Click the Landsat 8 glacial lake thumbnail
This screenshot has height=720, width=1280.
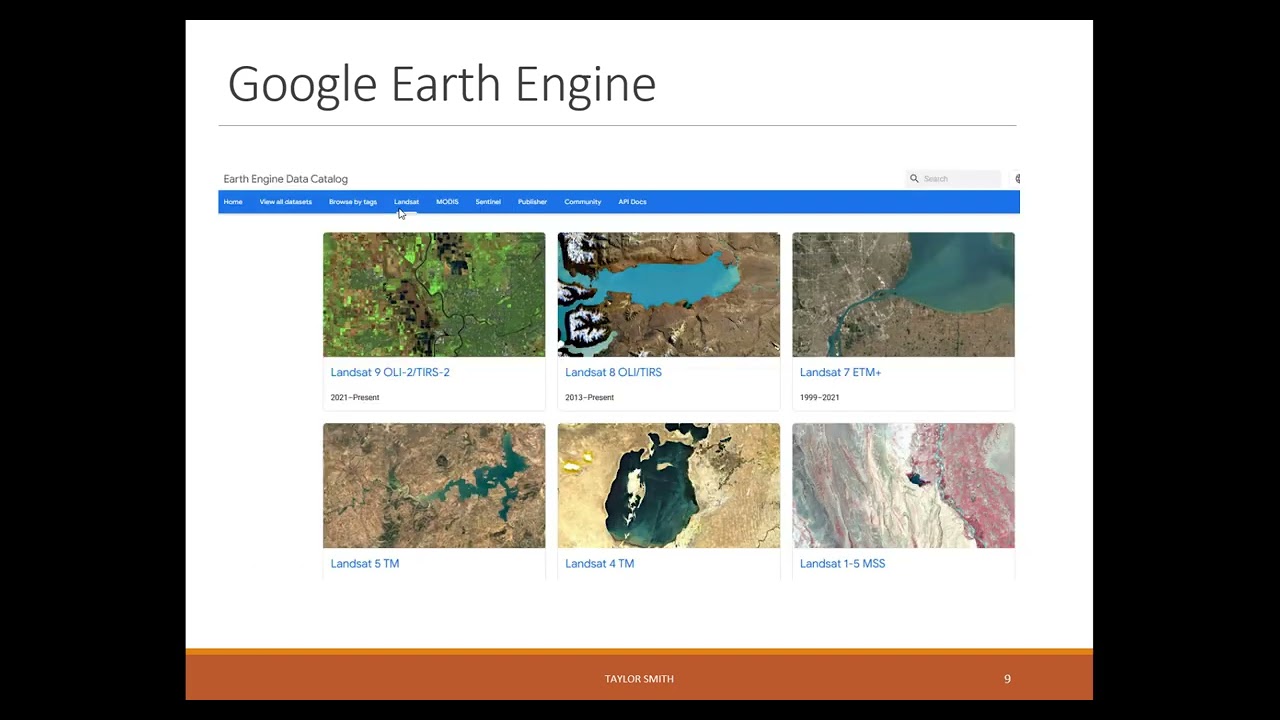[668, 295]
